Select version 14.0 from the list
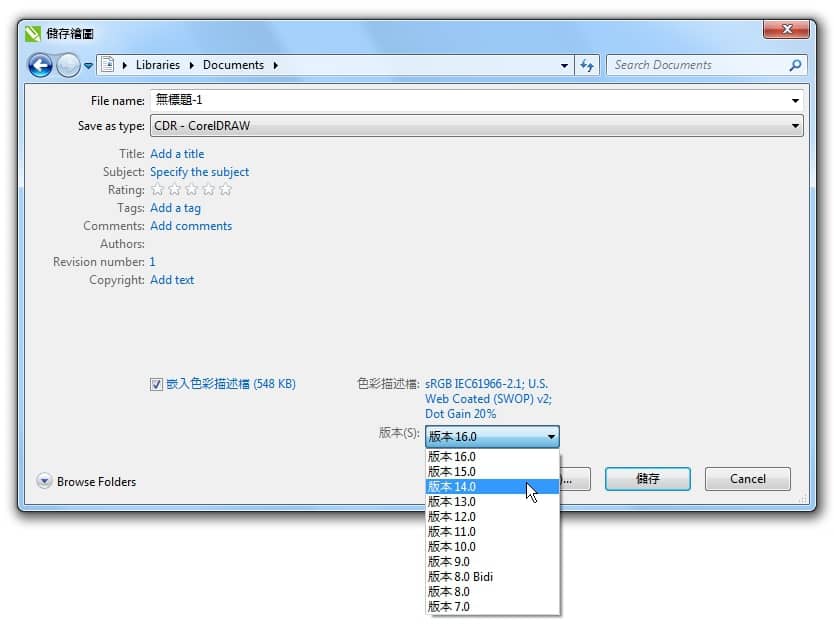The height and width of the screenshot is (629, 834). coord(452,487)
